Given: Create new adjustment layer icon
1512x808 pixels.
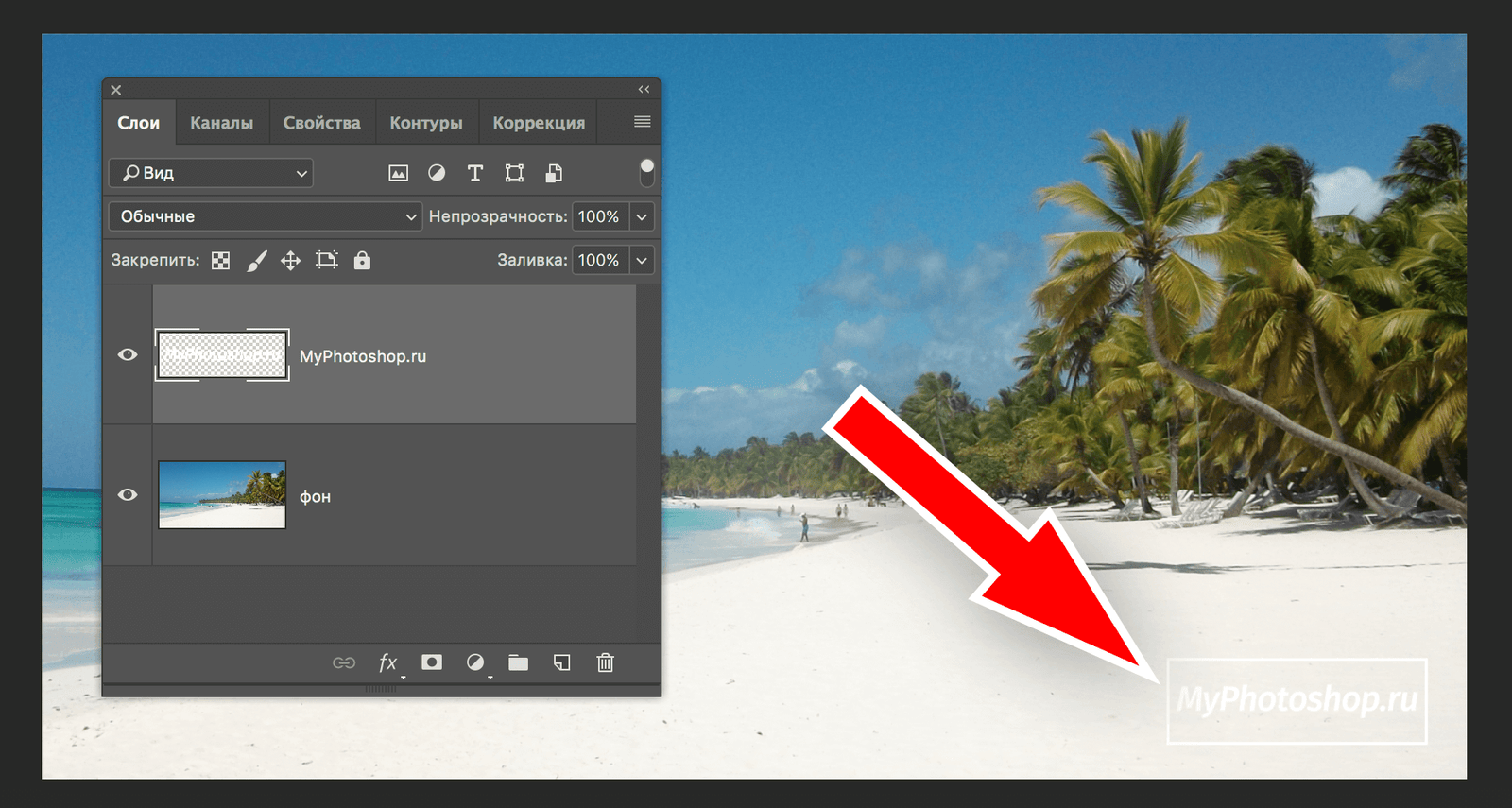Looking at the screenshot, I should click(475, 662).
